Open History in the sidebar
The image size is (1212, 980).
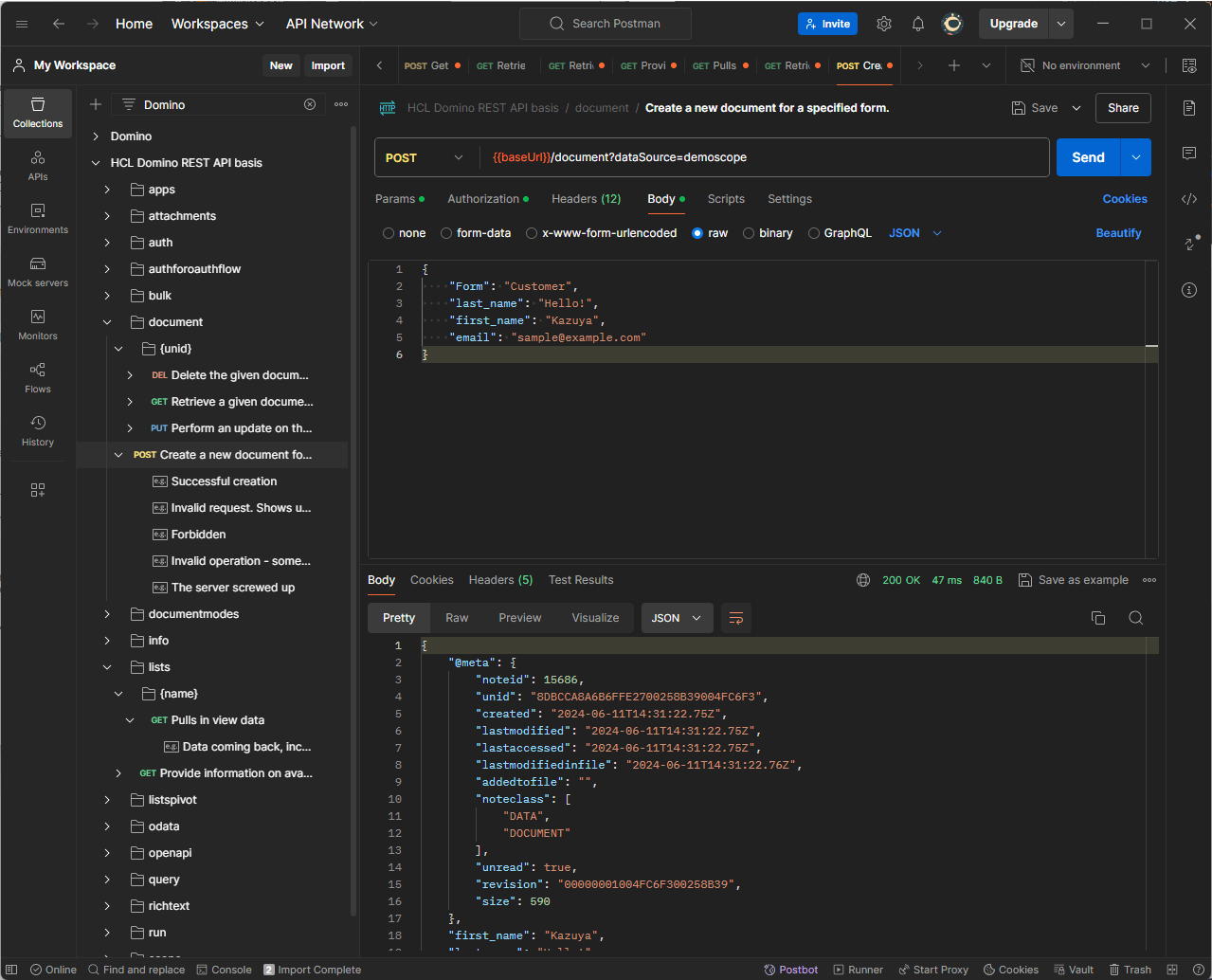[x=38, y=430]
